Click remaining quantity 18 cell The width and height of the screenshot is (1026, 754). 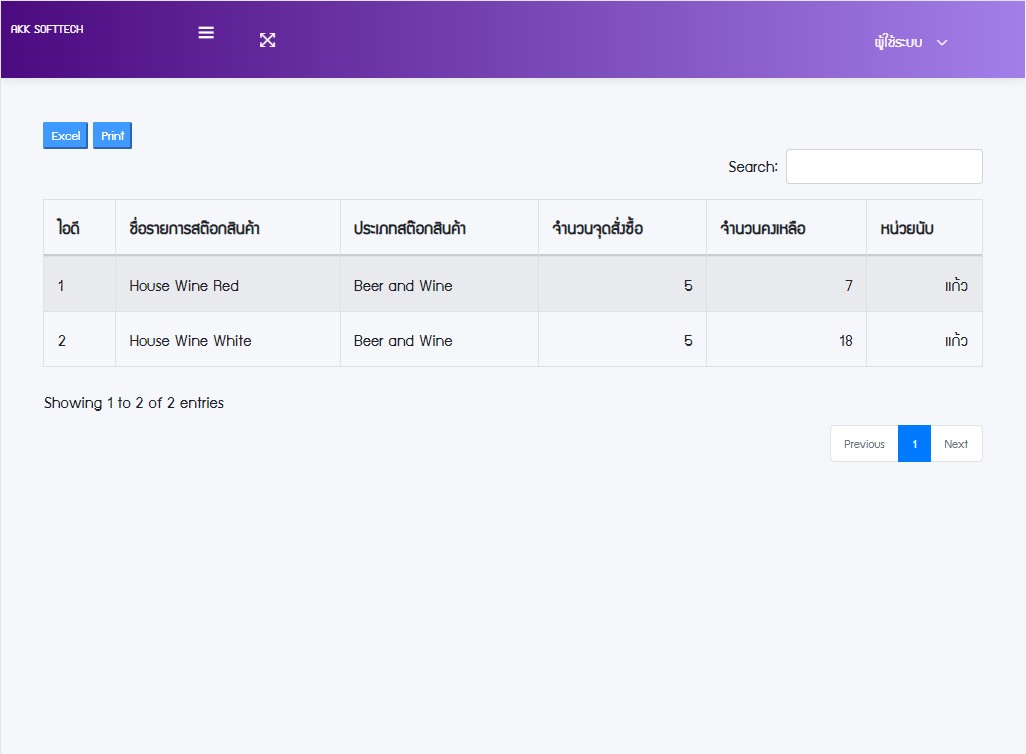coord(845,341)
